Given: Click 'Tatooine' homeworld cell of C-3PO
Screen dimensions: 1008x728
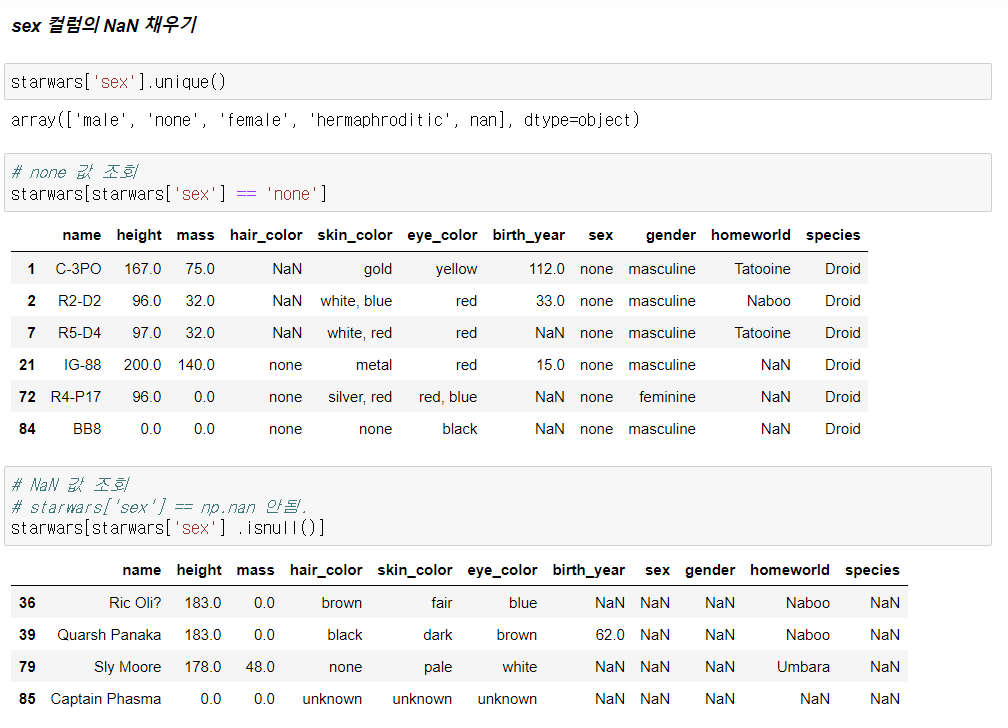Looking at the screenshot, I should coord(763,269).
